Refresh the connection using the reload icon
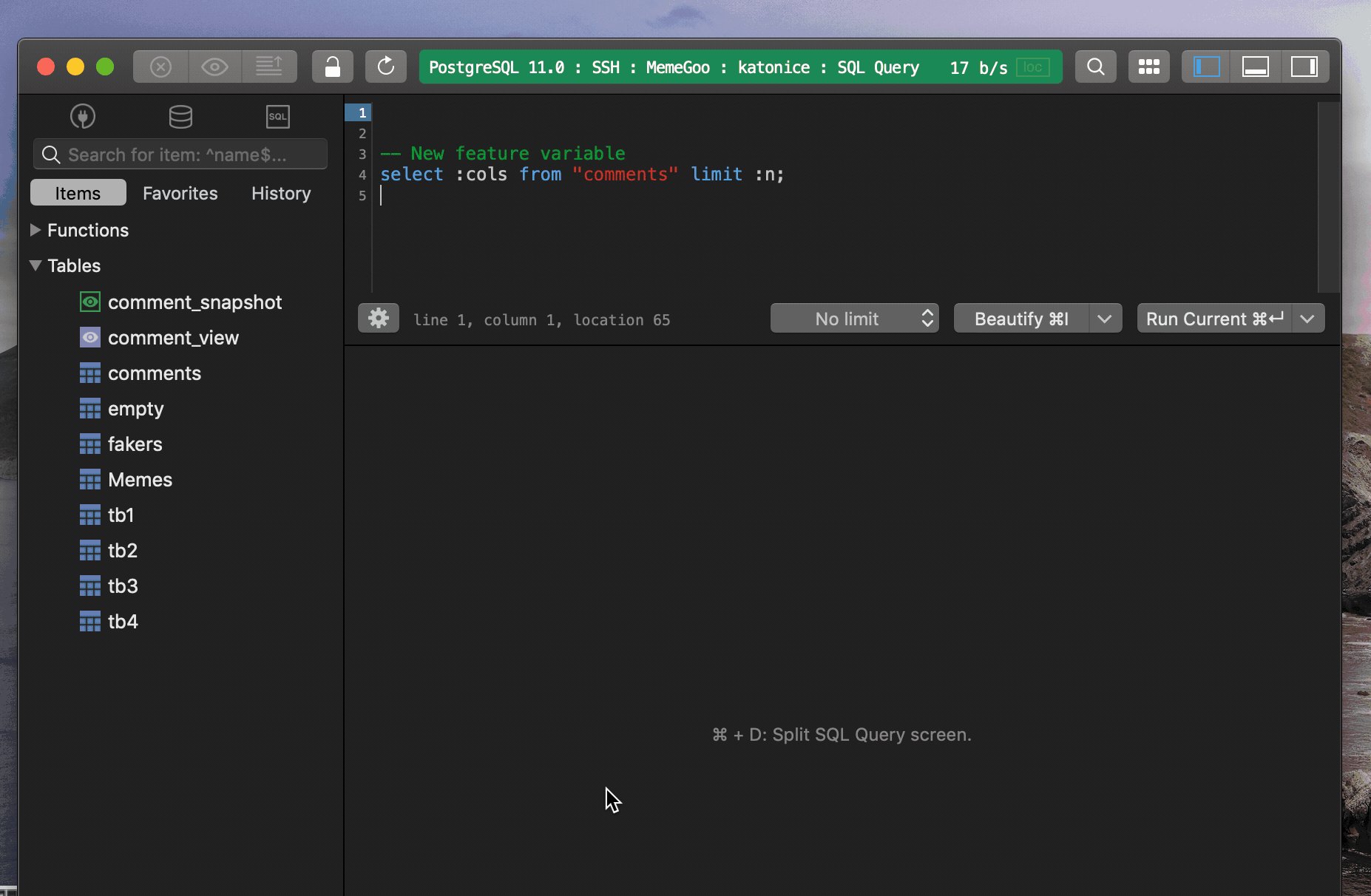 [x=385, y=67]
